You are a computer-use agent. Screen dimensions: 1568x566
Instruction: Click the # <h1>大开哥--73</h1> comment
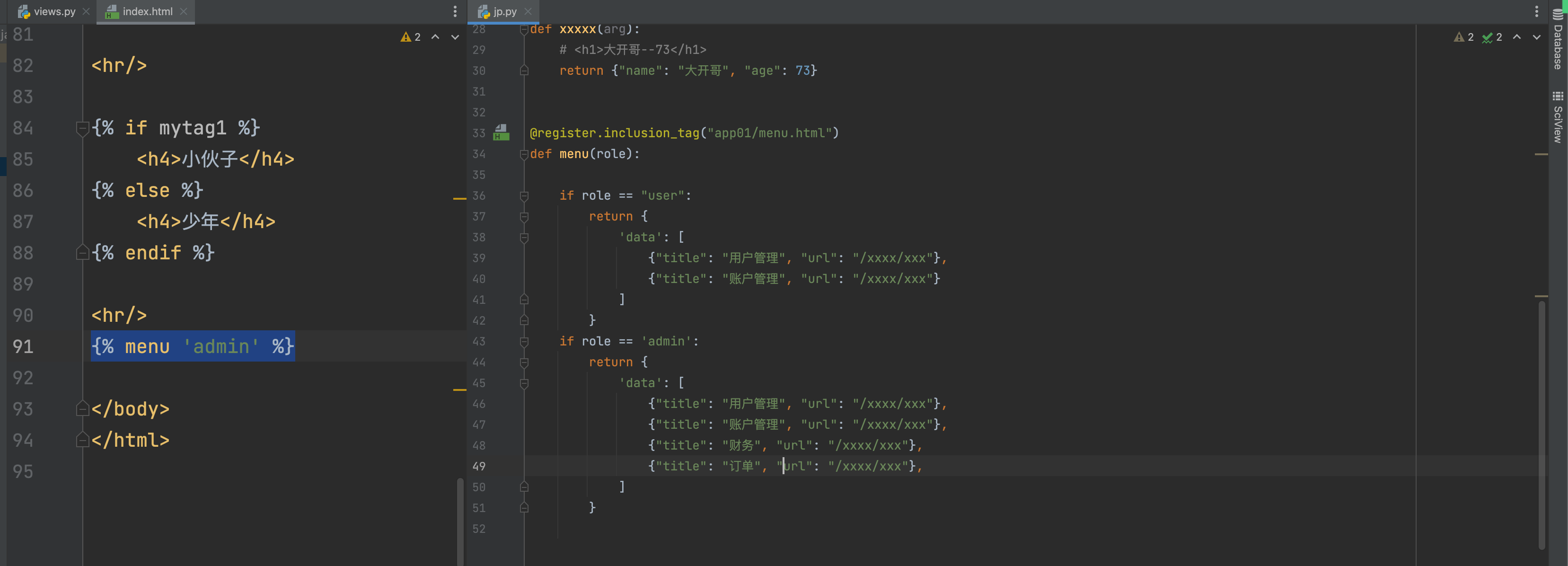(x=633, y=50)
